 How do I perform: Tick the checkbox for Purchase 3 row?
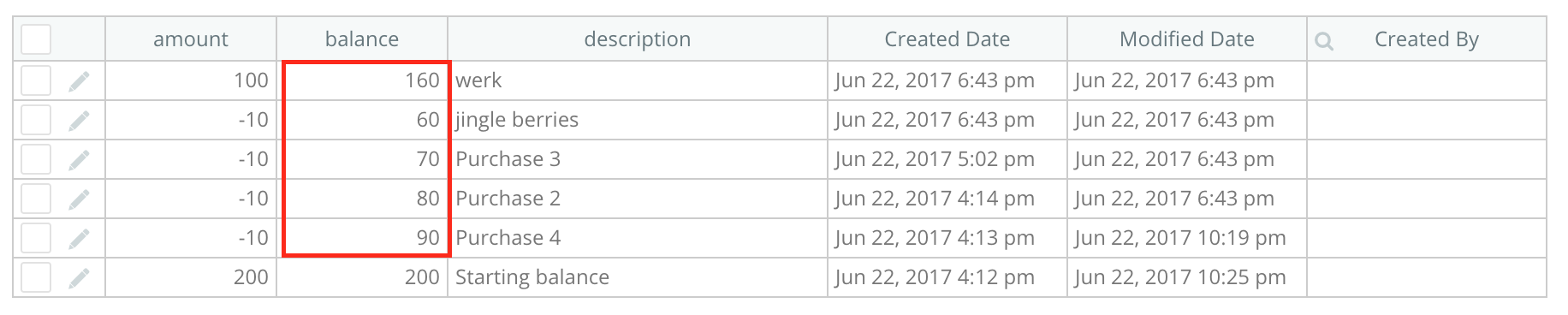tap(36, 159)
